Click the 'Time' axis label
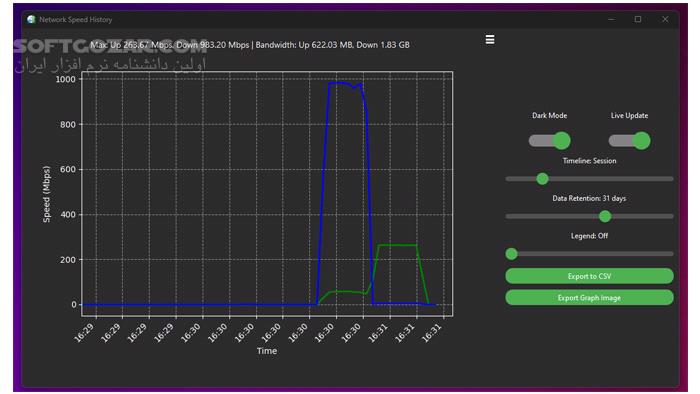This screenshot has width=700, height=394. [x=267, y=351]
